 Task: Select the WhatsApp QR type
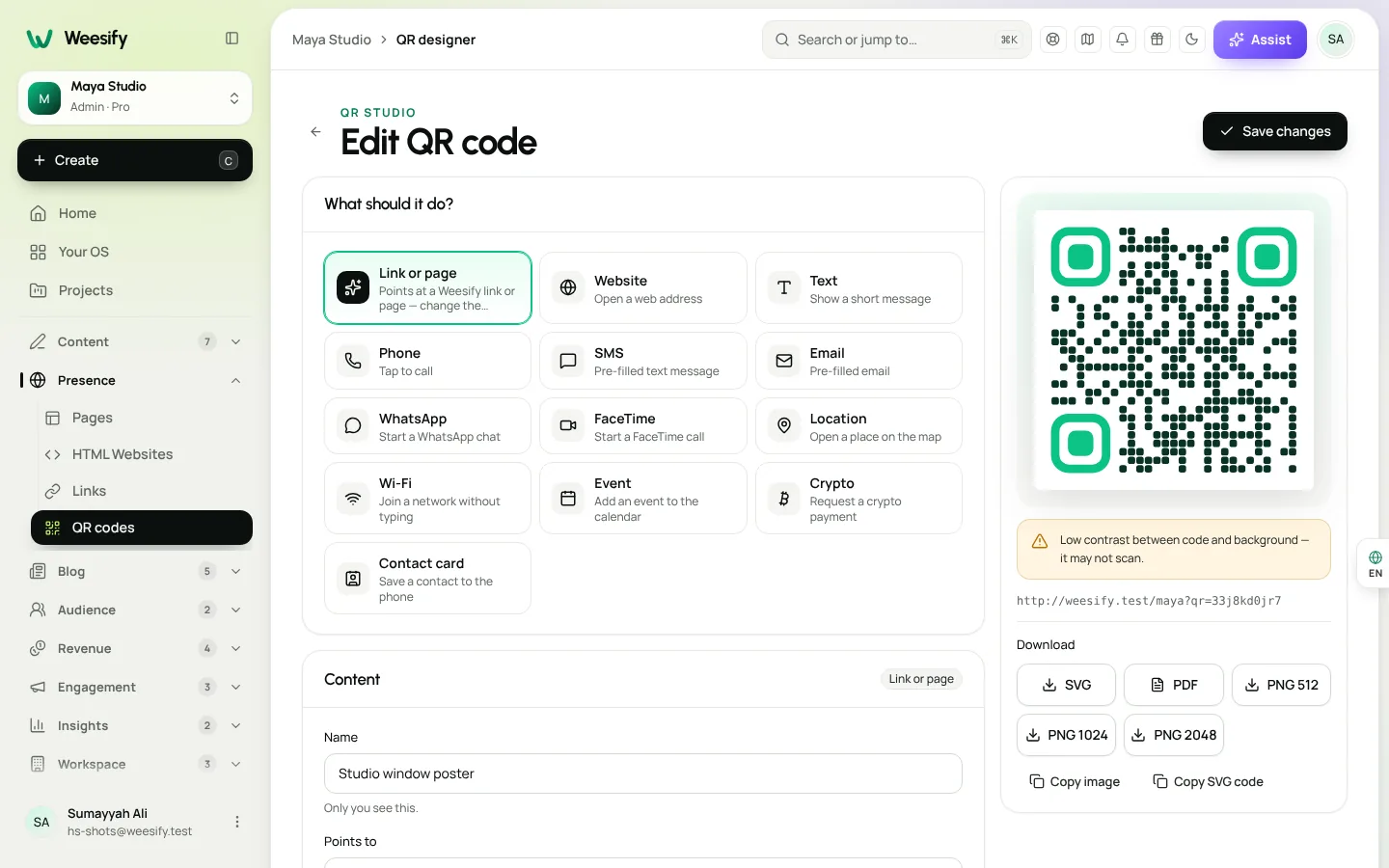[427, 426]
